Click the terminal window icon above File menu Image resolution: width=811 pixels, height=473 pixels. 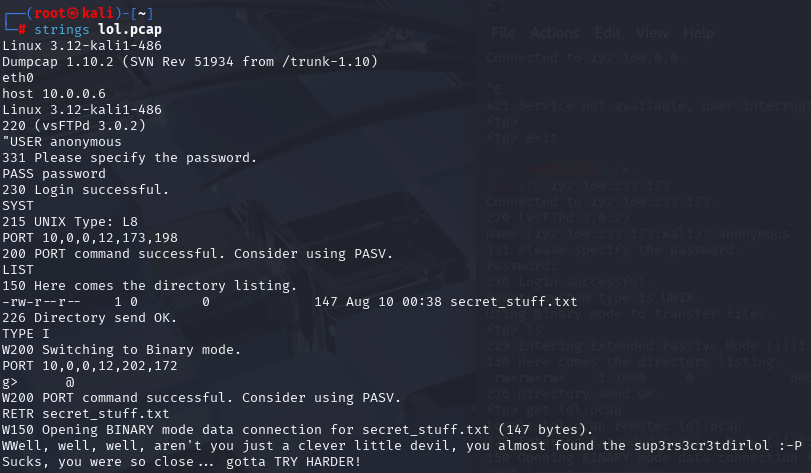(495, 7)
